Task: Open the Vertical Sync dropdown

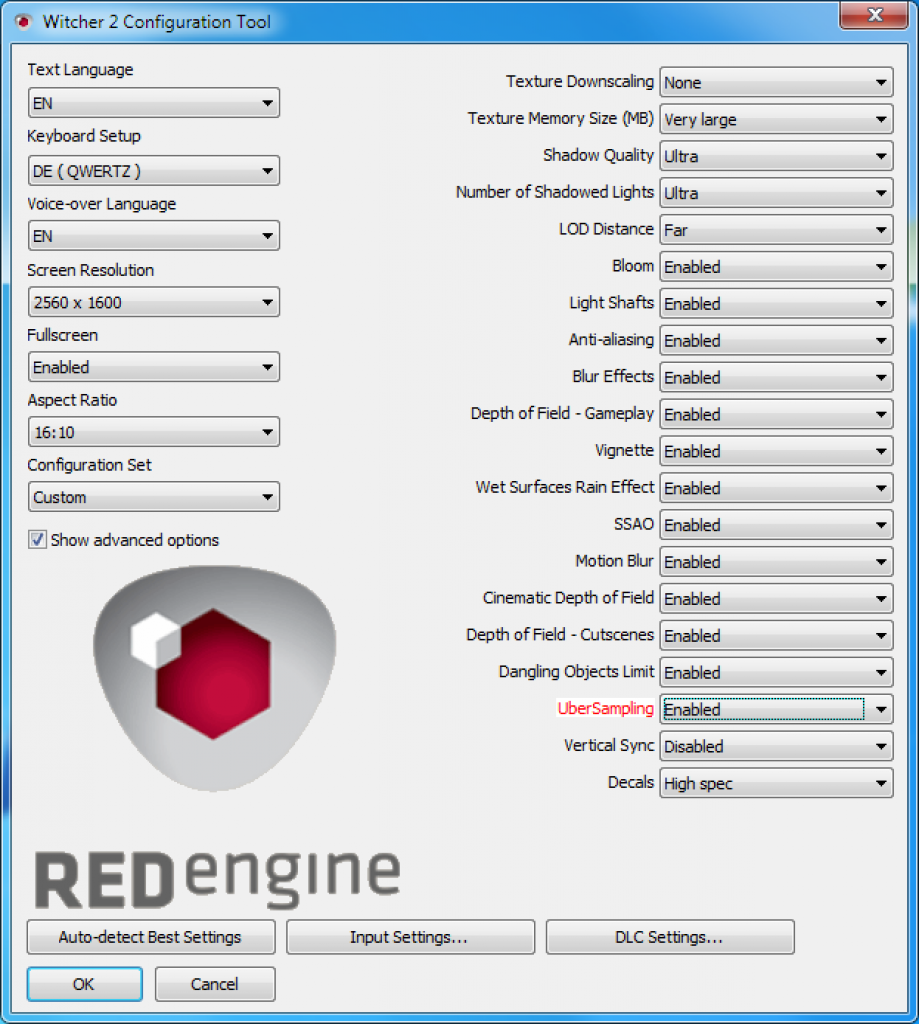Action: click(776, 746)
